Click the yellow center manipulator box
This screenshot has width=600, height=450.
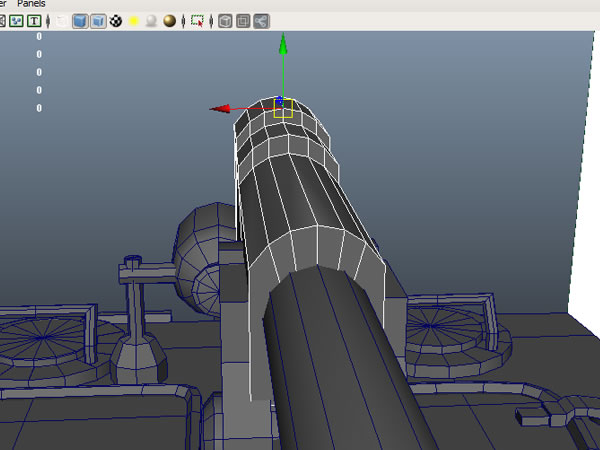point(283,108)
